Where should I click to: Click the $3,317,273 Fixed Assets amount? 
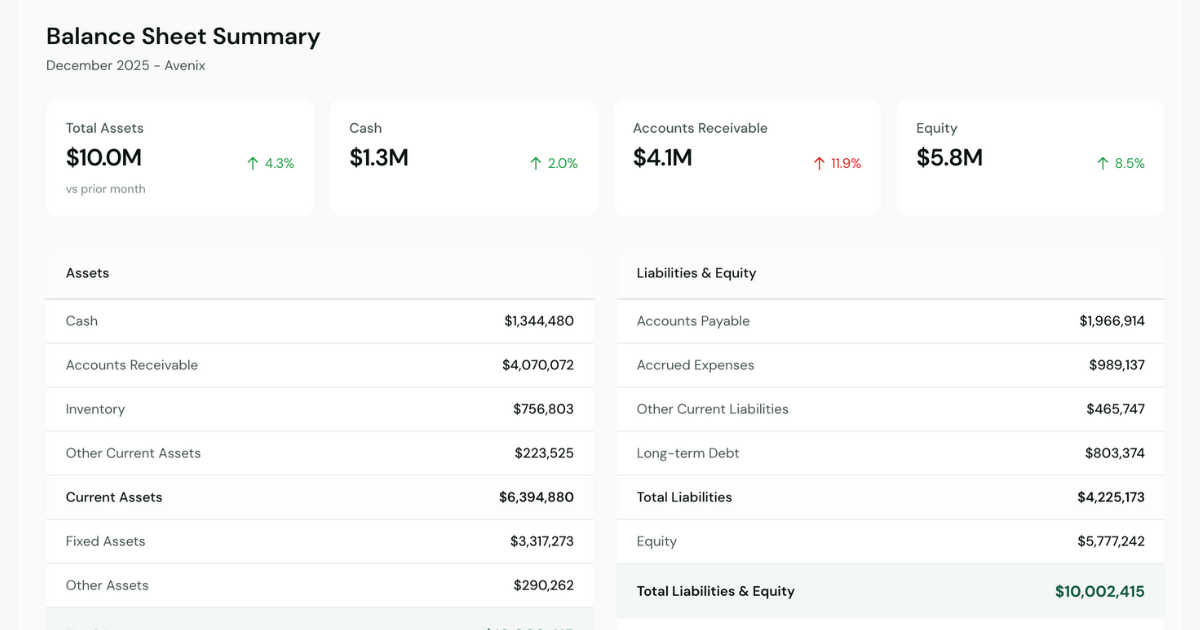[x=542, y=541]
